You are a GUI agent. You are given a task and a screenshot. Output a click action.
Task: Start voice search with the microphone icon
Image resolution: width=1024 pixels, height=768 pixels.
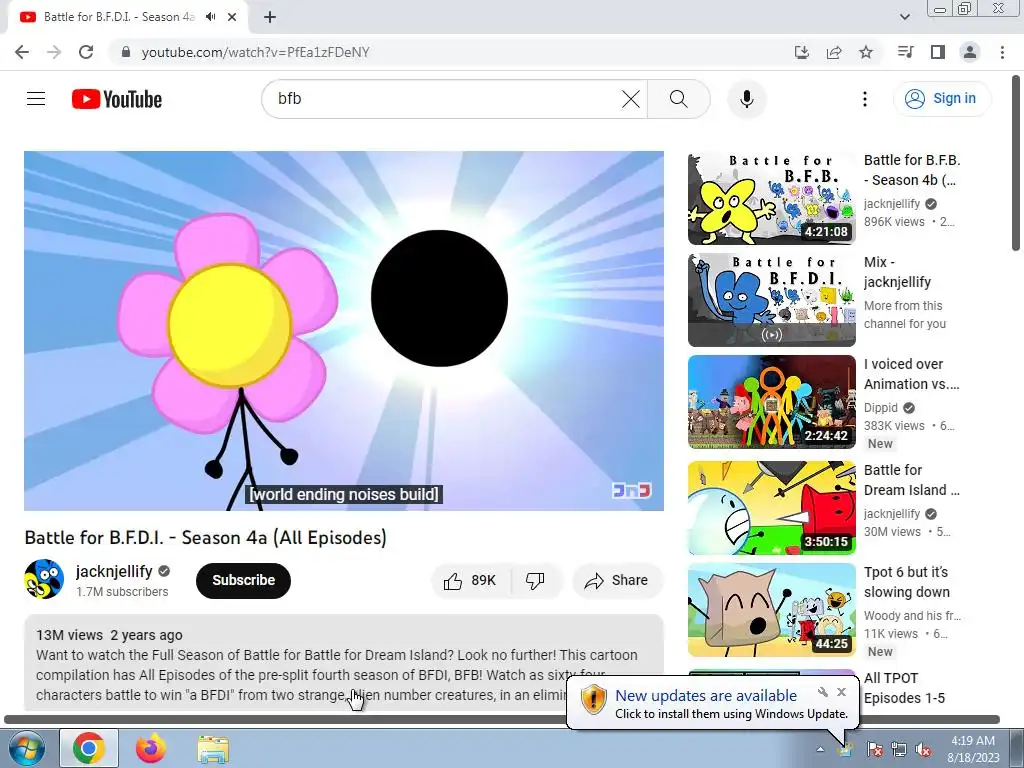coord(746,99)
